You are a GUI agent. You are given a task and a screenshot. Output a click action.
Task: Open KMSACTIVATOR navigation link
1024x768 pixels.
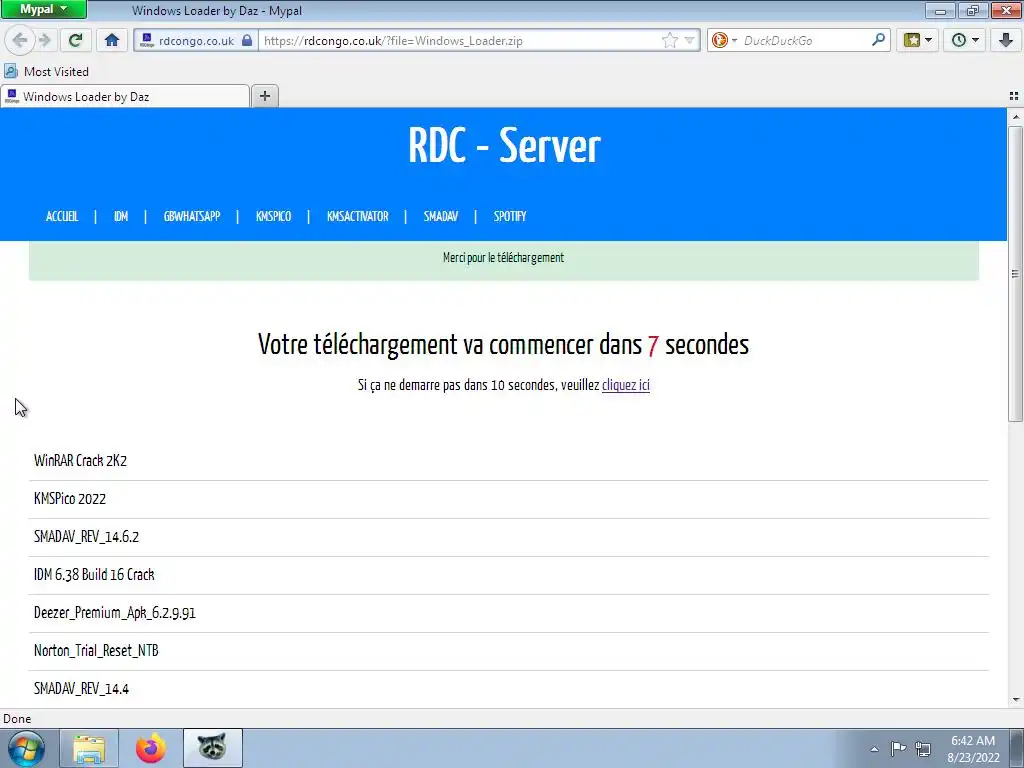[358, 216]
